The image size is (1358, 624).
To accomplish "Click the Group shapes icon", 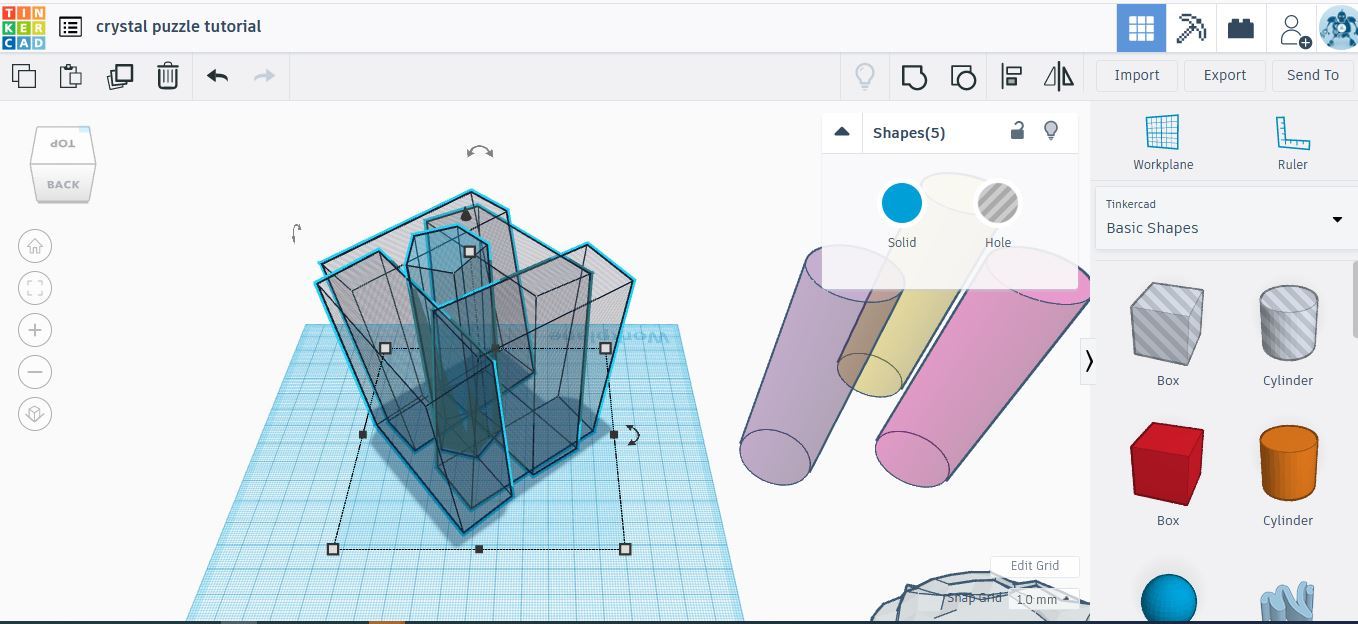I will pyautogui.click(x=914, y=76).
